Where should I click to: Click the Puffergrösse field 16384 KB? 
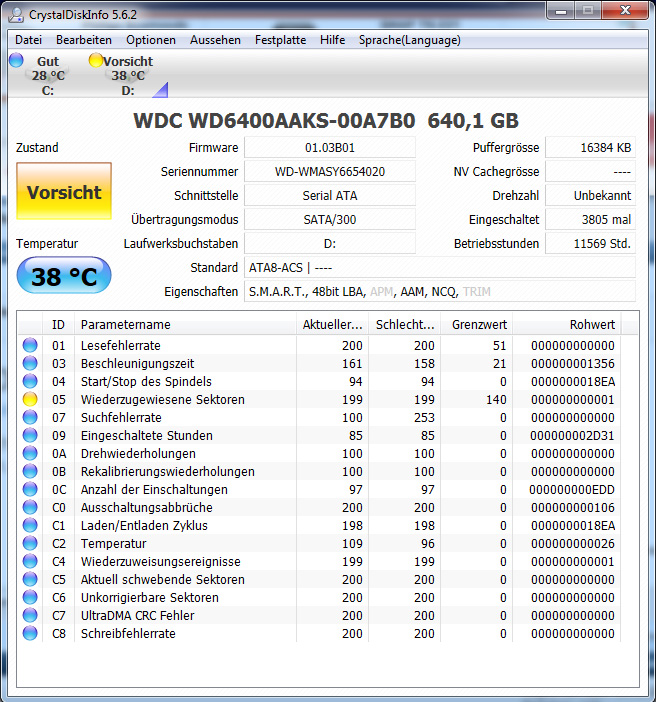click(590, 148)
